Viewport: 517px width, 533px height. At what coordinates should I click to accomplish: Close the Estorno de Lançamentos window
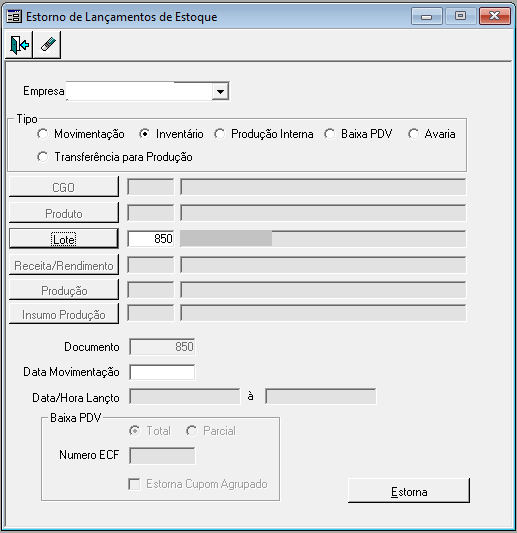coord(495,16)
